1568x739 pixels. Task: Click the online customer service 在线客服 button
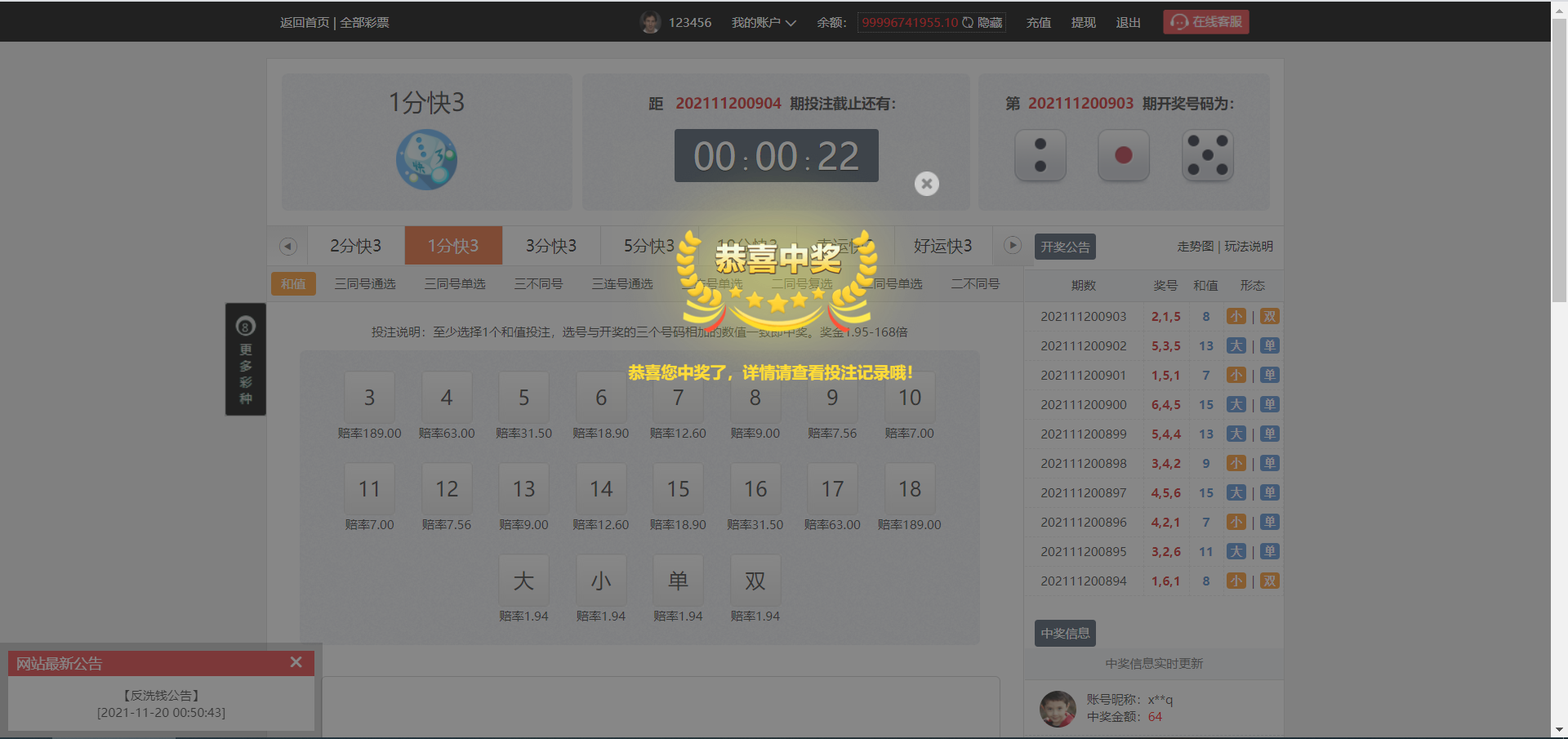1206,22
